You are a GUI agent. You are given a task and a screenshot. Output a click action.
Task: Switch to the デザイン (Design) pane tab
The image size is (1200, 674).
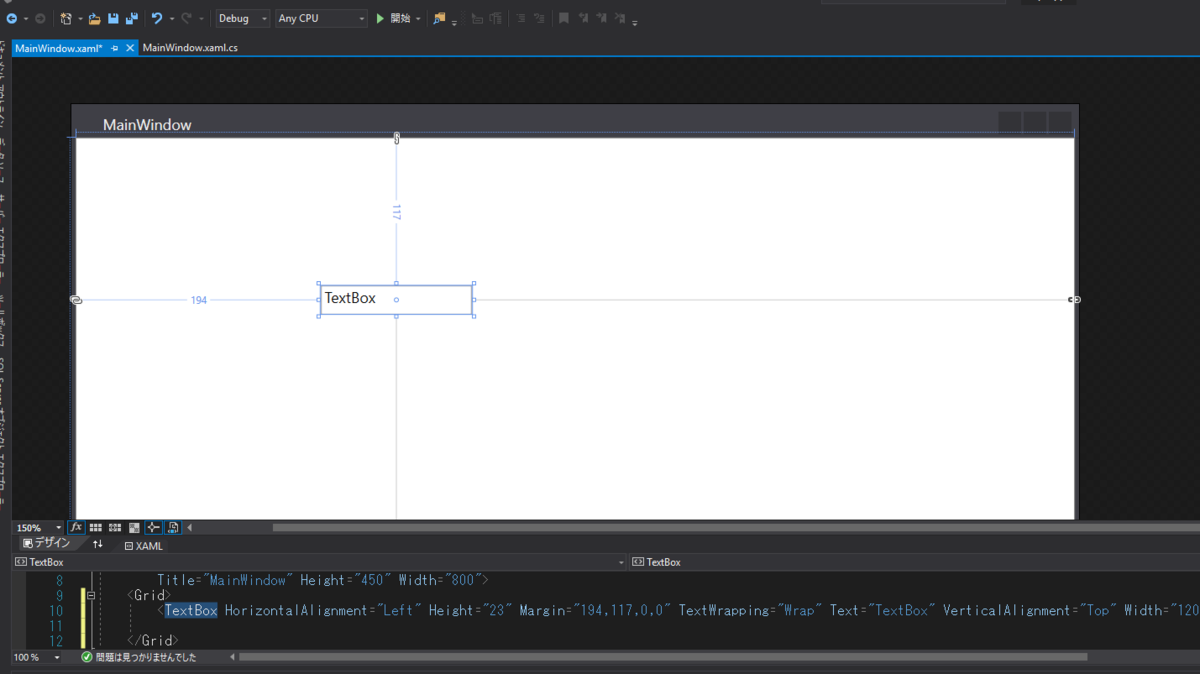click(47, 544)
